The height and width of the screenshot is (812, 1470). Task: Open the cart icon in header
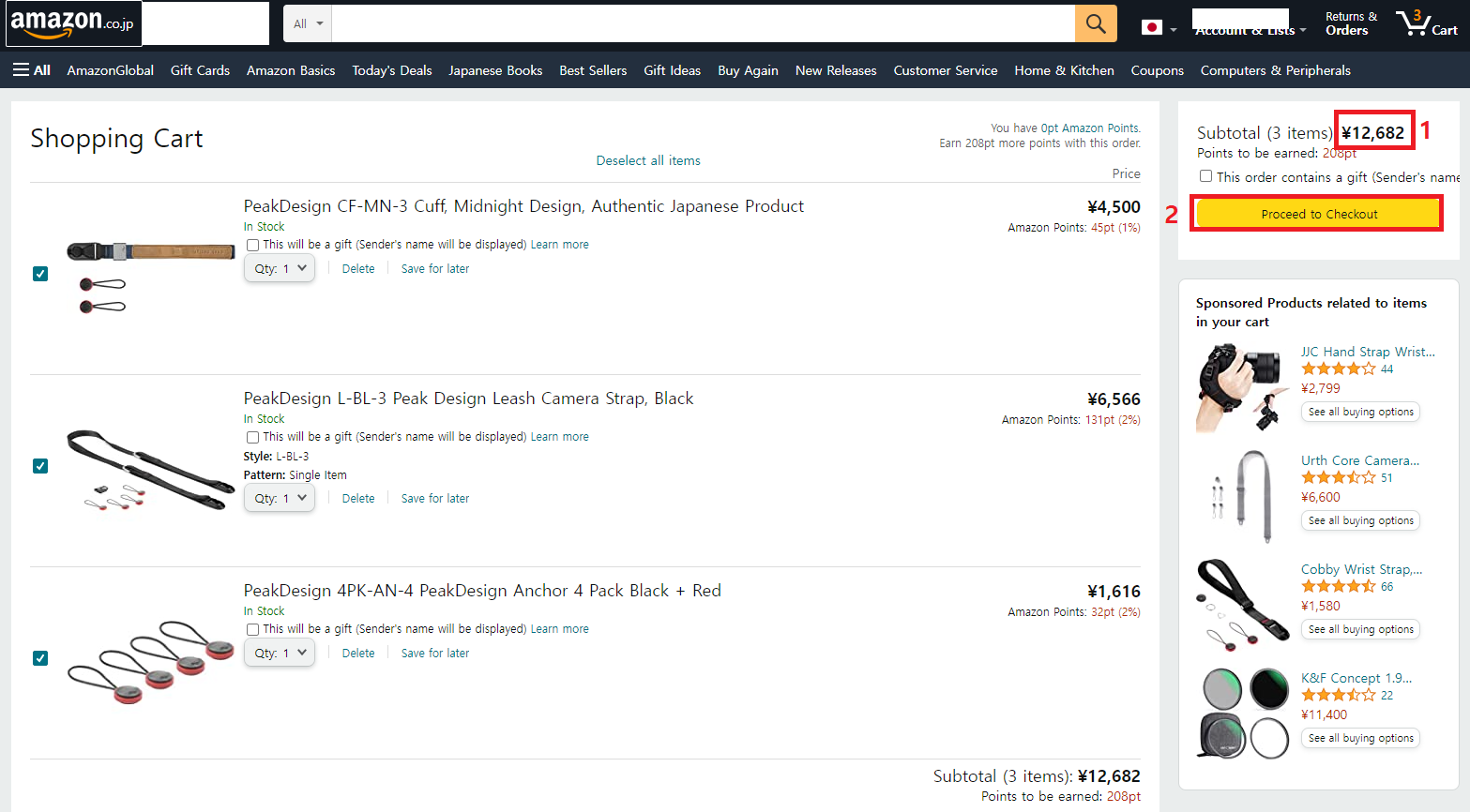point(1426,23)
